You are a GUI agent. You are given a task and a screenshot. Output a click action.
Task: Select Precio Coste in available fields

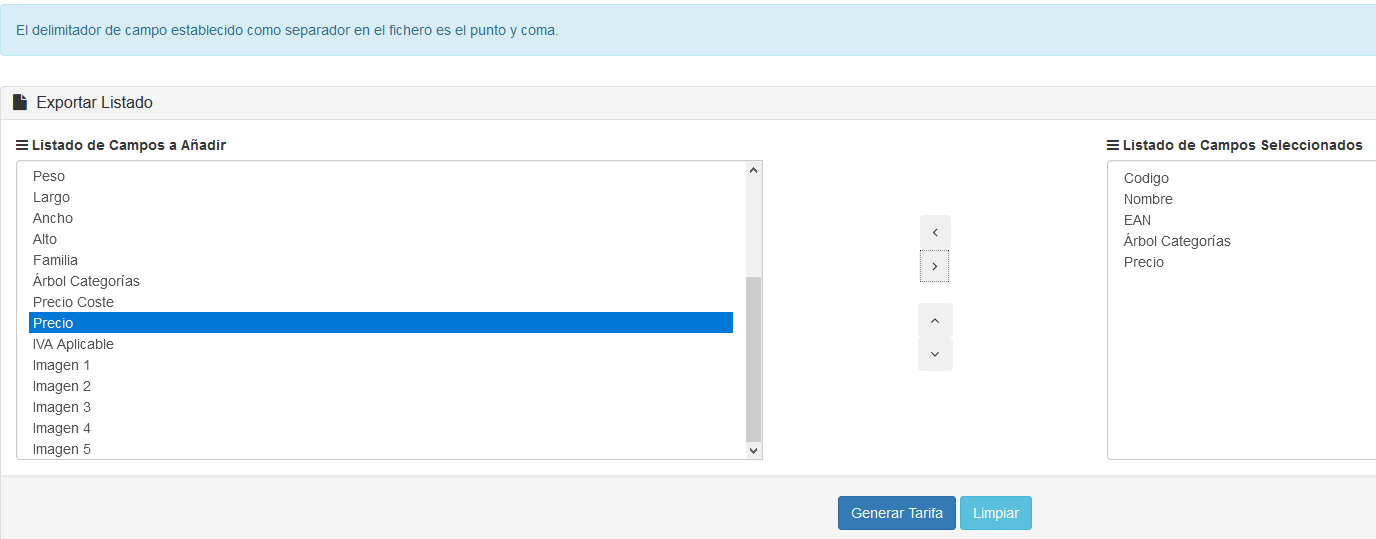click(73, 302)
